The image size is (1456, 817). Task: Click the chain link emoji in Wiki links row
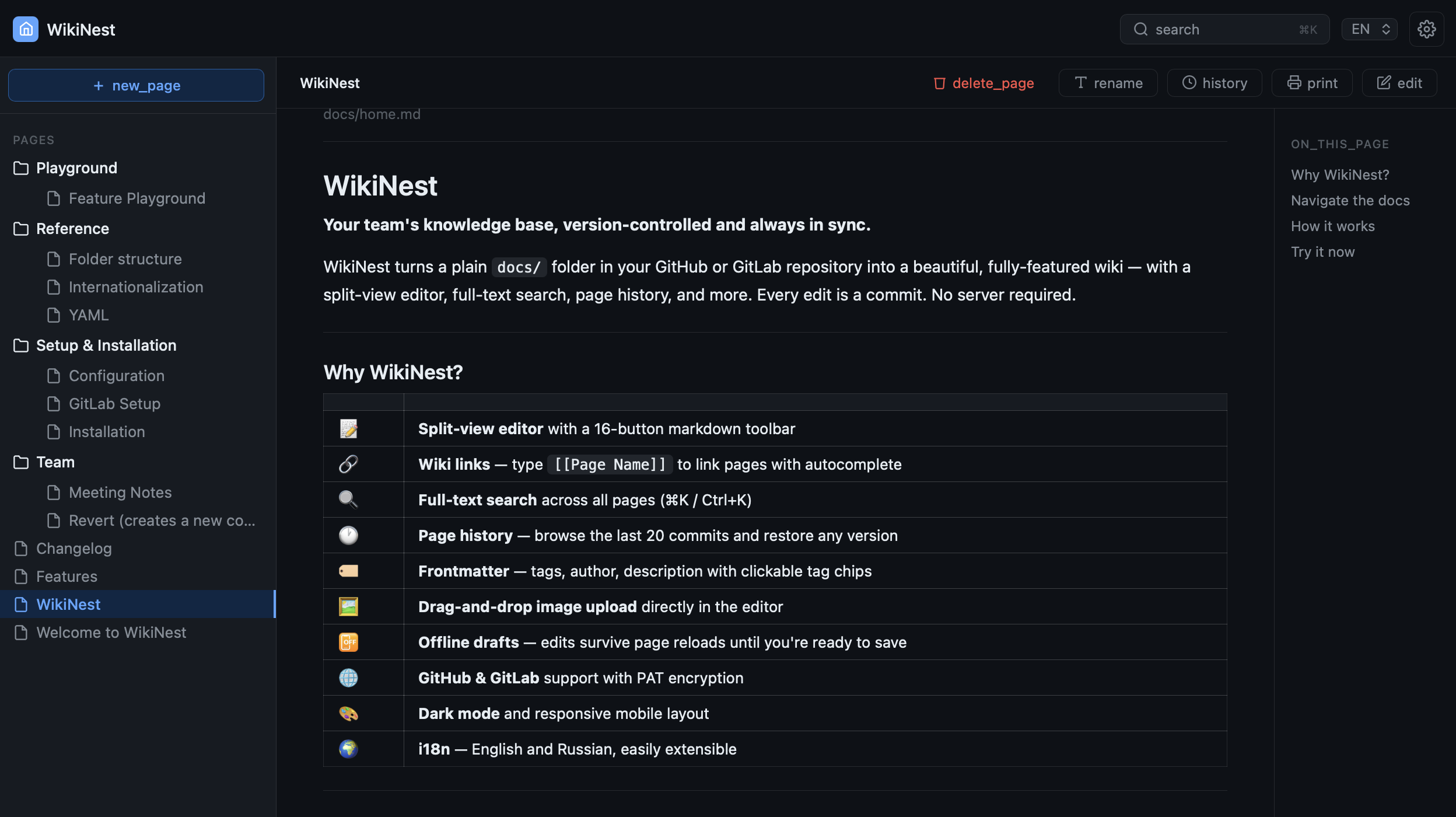pyautogui.click(x=348, y=465)
